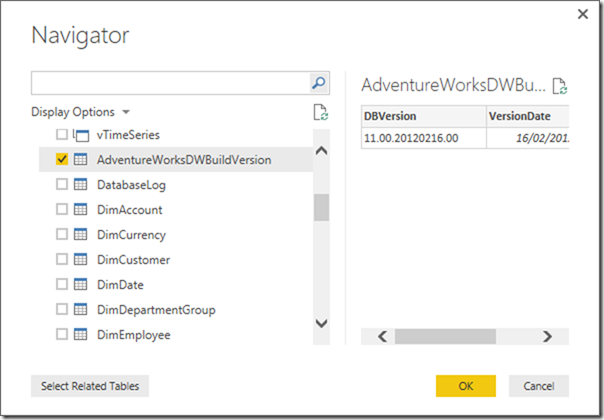Click the DimCustomer table icon

pyautogui.click(x=81, y=259)
